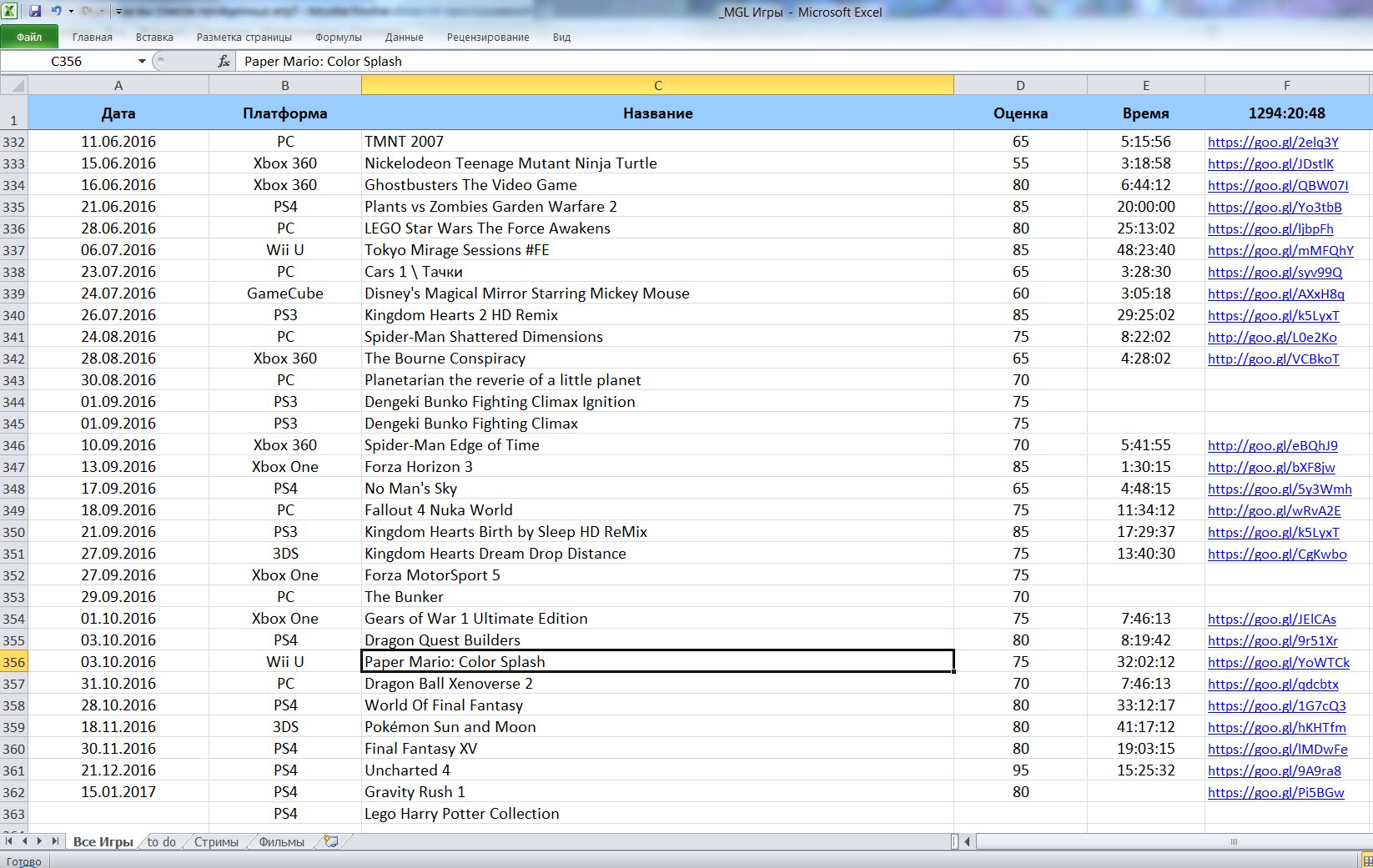
Task: Open the link http://goo.gl/VCBkoT
Action: click(x=1274, y=359)
